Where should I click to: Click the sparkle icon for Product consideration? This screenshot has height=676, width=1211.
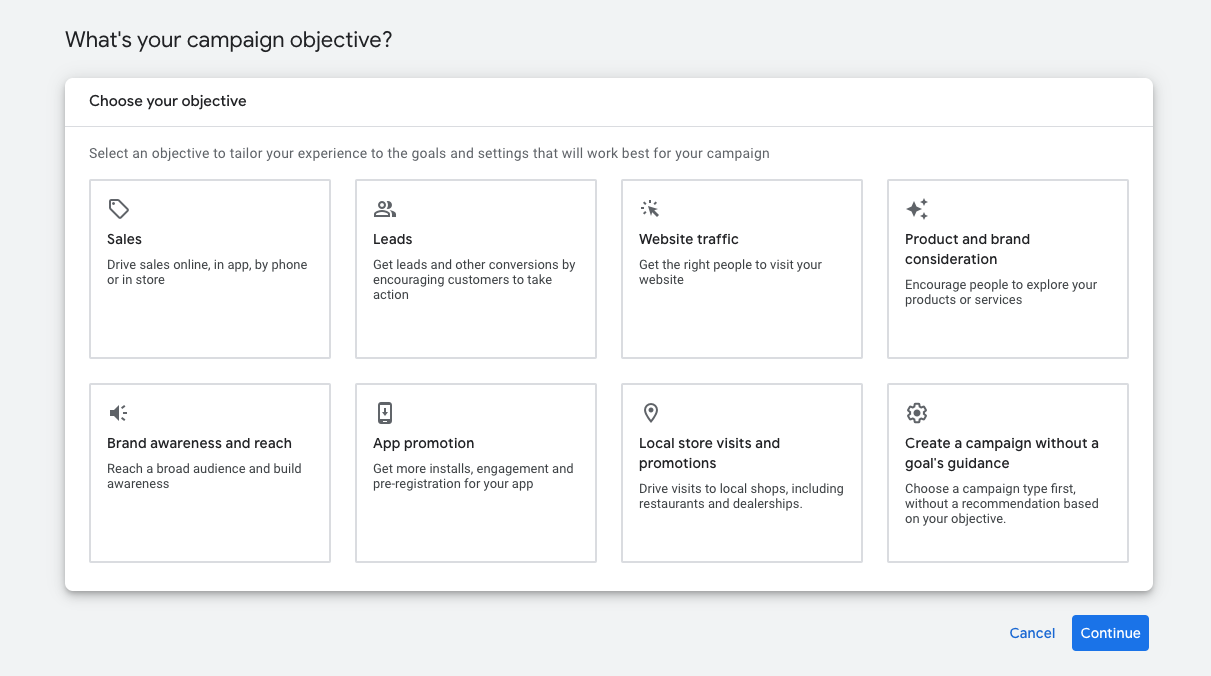click(917, 209)
